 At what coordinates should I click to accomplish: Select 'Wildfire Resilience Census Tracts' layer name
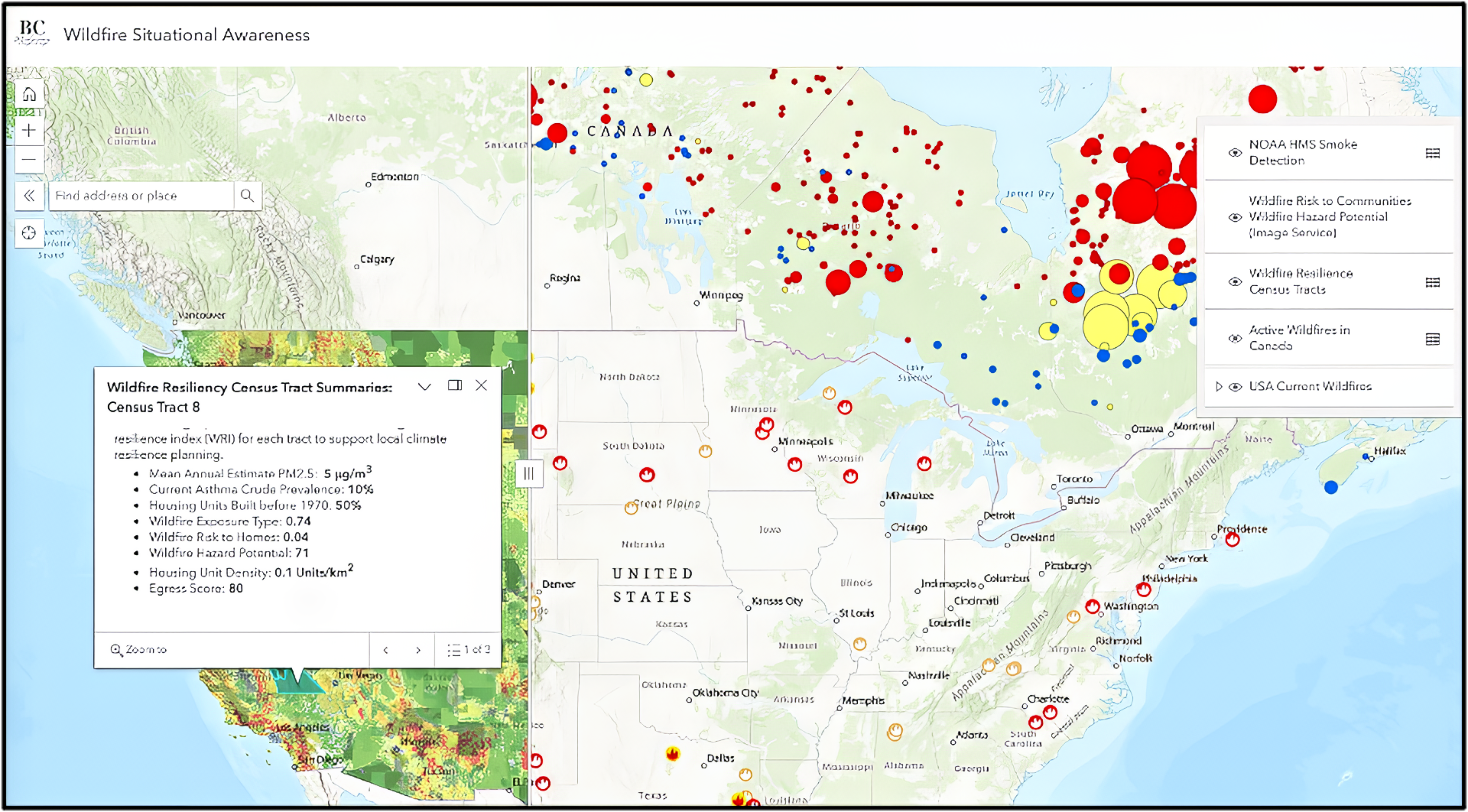1300,282
